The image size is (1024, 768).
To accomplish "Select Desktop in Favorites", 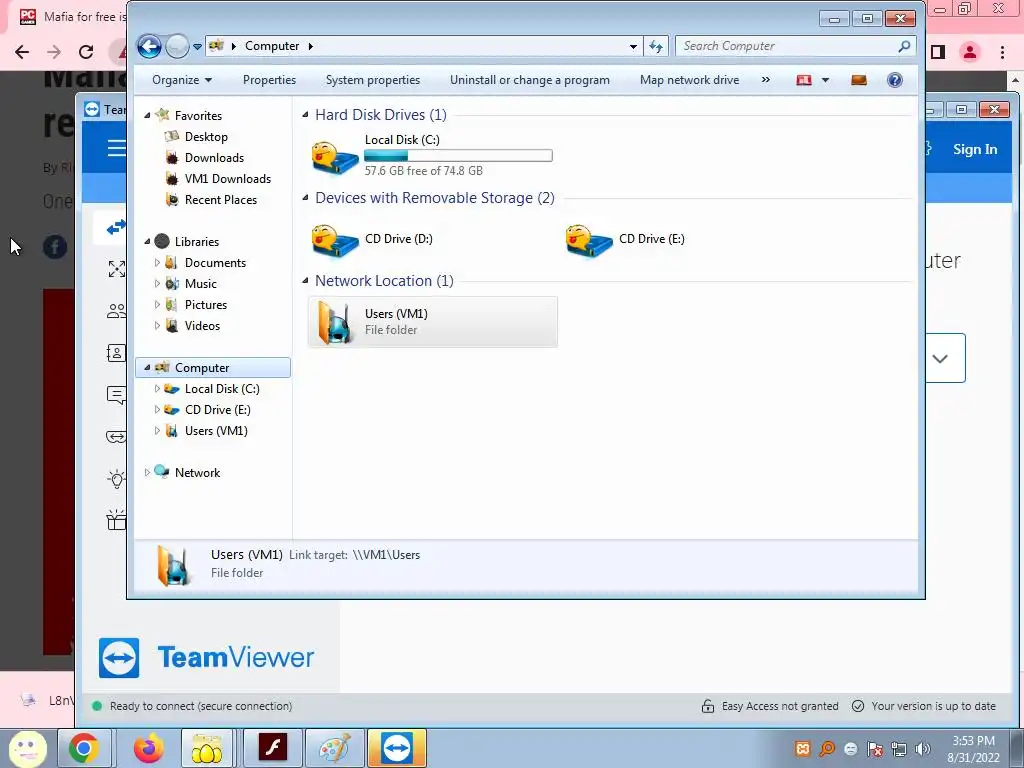I will pos(206,136).
